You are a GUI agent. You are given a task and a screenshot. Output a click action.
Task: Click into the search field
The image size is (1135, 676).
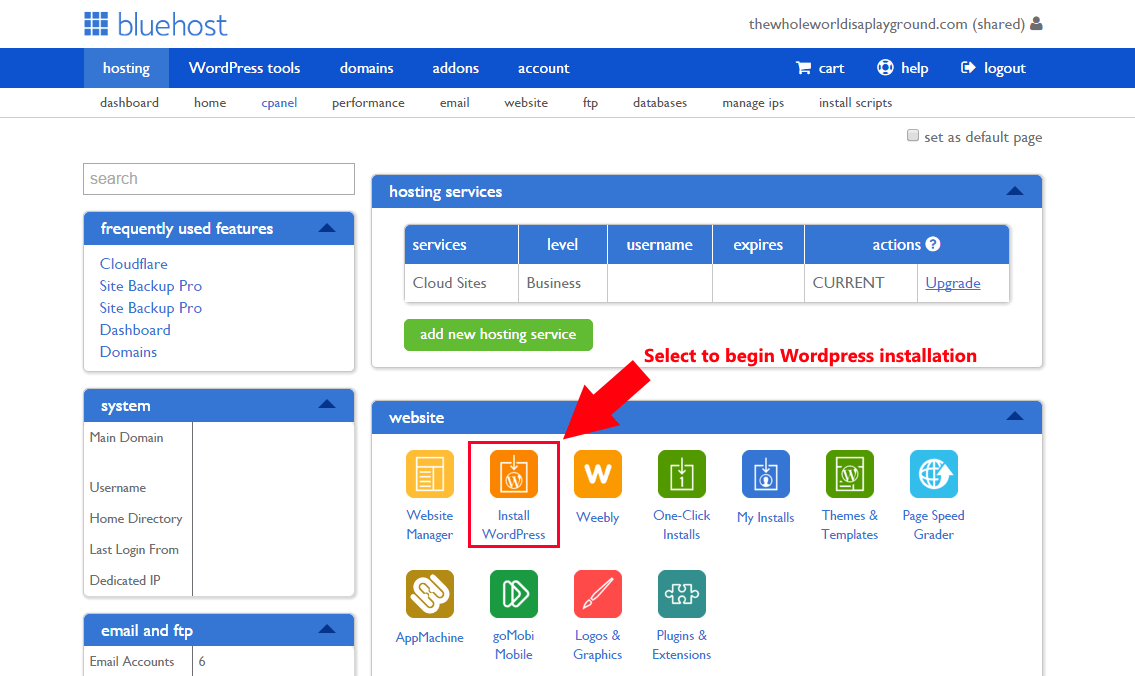[x=219, y=179]
